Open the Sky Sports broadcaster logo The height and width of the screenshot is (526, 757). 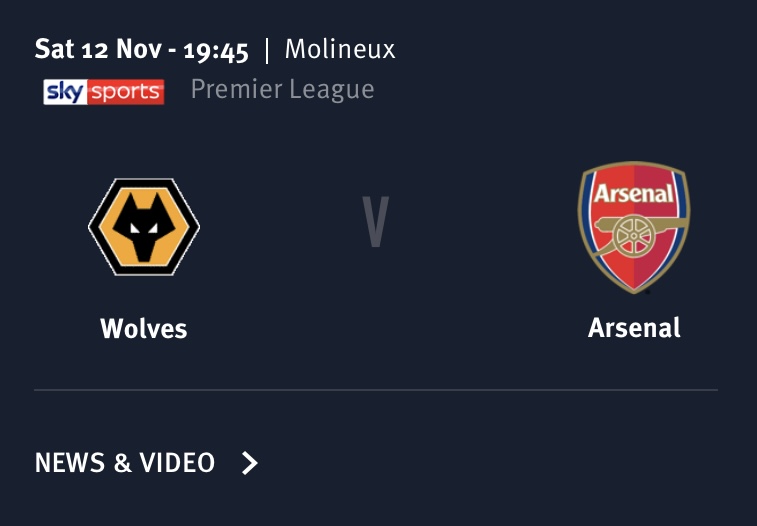click(104, 92)
